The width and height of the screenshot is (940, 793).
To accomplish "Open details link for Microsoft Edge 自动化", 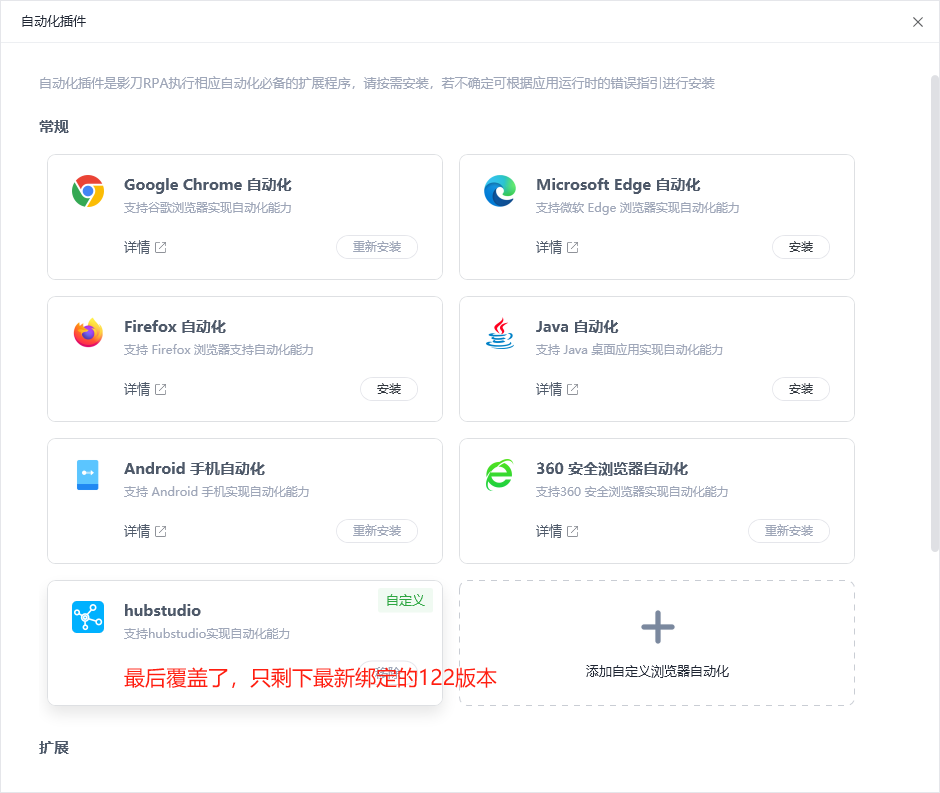I will click(557, 247).
